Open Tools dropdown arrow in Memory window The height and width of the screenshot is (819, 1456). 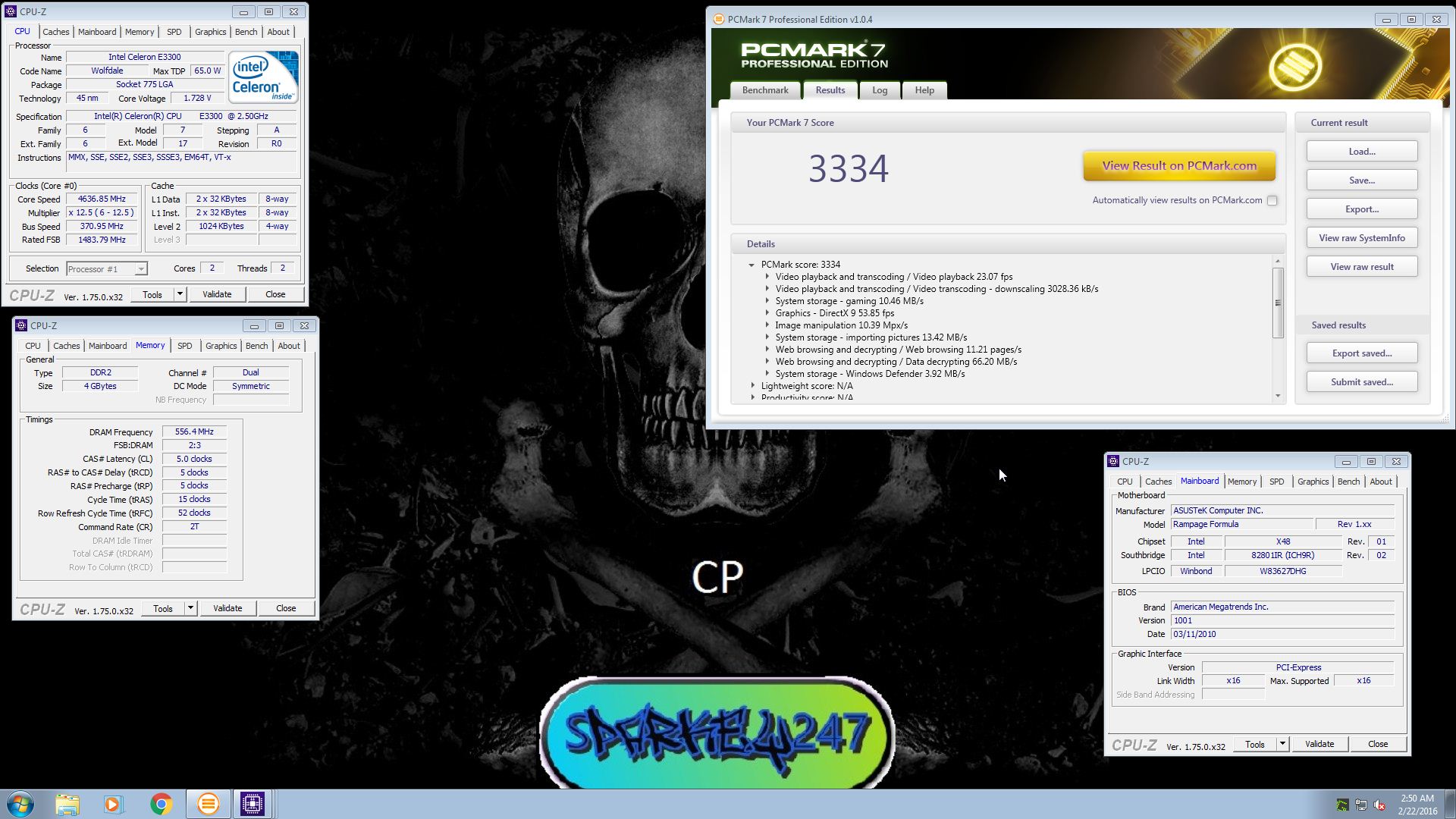click(190, 608)
